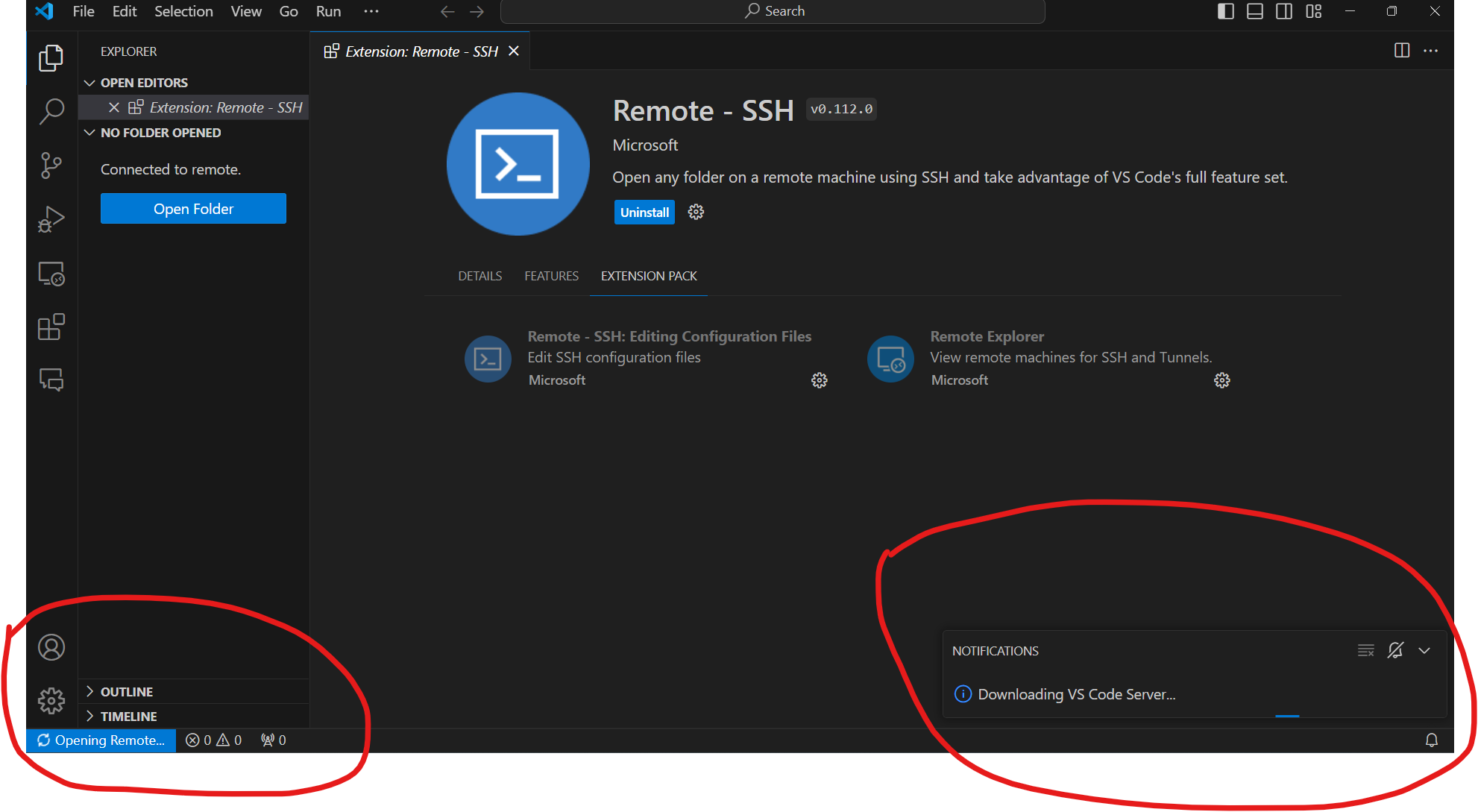Click the Uninstall button

point(644,213)
